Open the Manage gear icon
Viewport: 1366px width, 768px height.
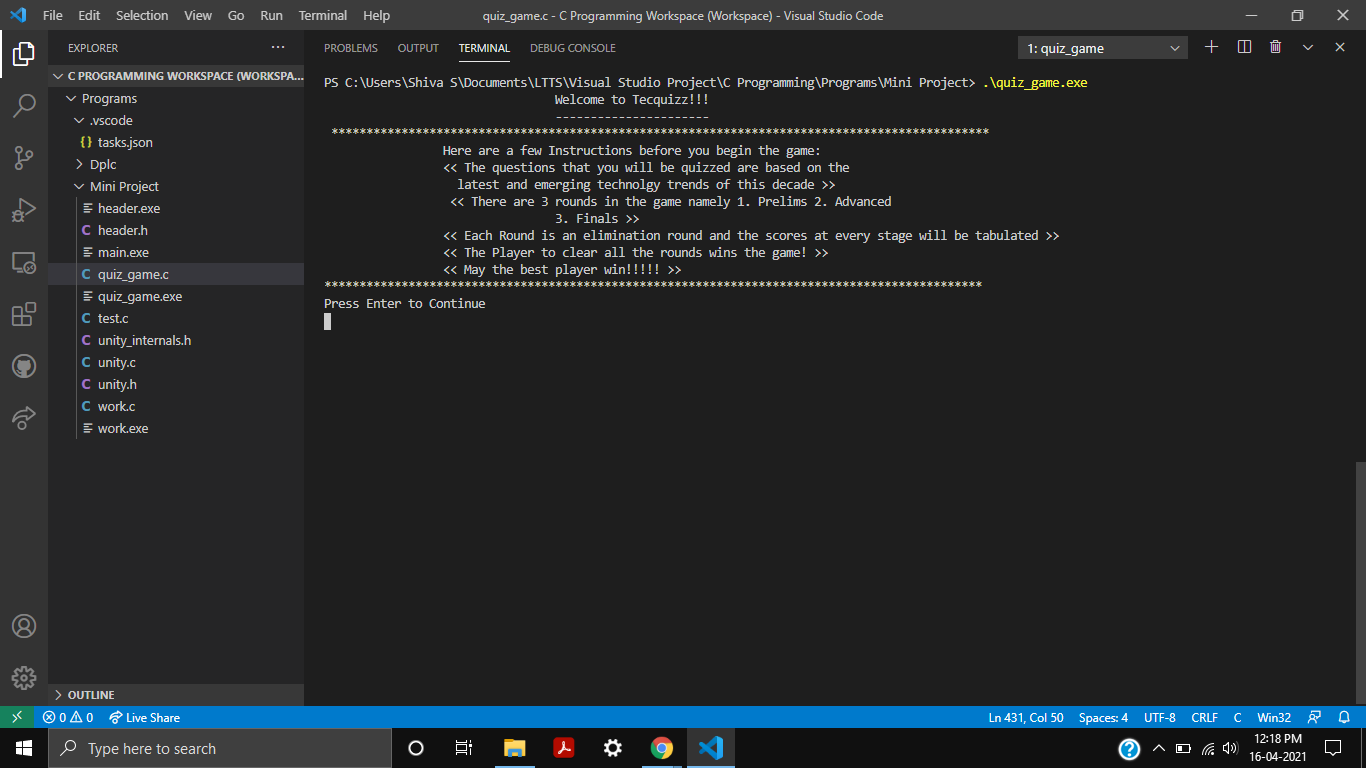click(24, 678)
